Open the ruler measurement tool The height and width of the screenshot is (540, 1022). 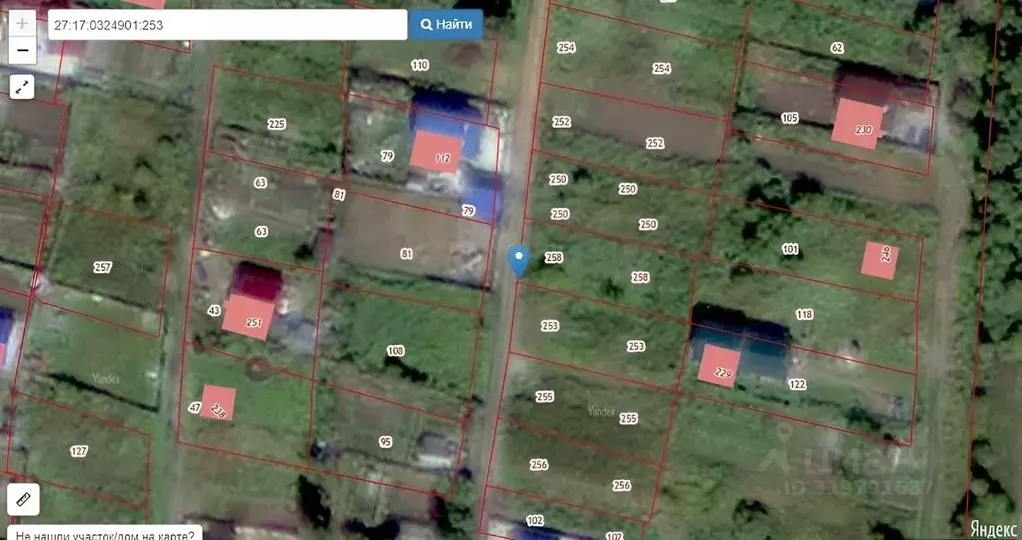pyautogui.click(x=23, y=500)
